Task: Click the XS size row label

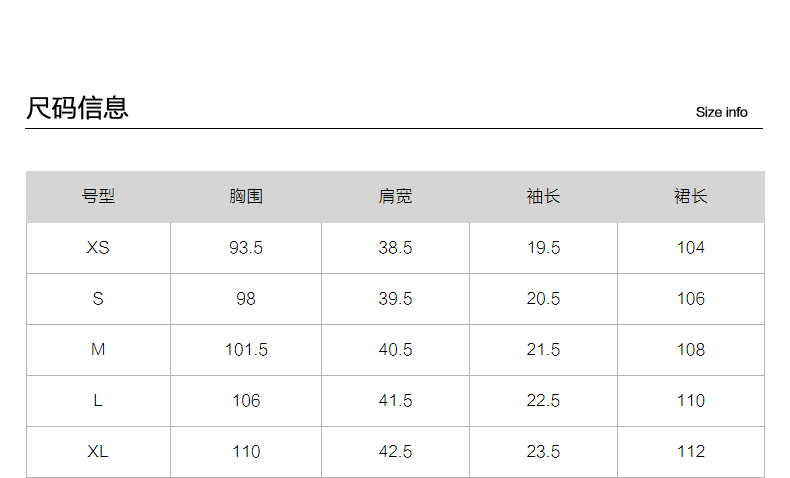Action: coord(98,248)
